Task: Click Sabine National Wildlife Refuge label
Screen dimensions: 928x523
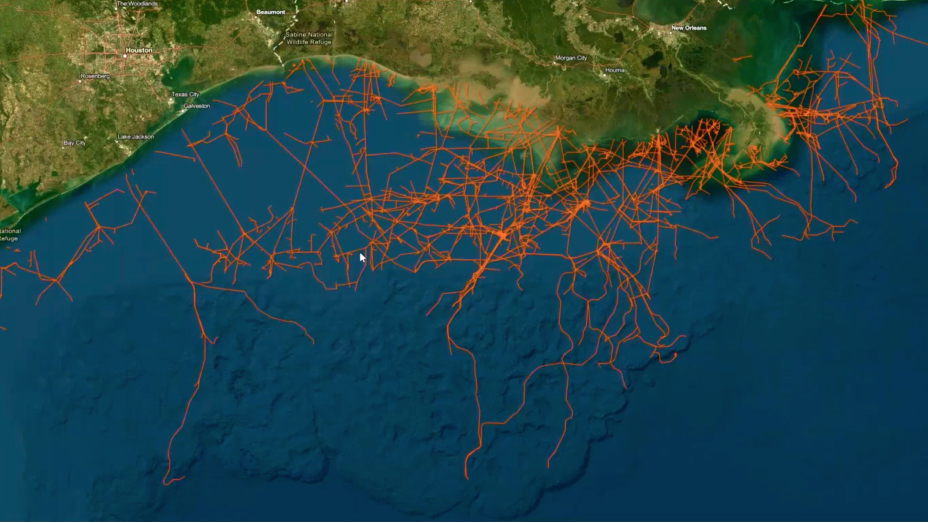Action: pyautogui.click(x=309, y=38)
